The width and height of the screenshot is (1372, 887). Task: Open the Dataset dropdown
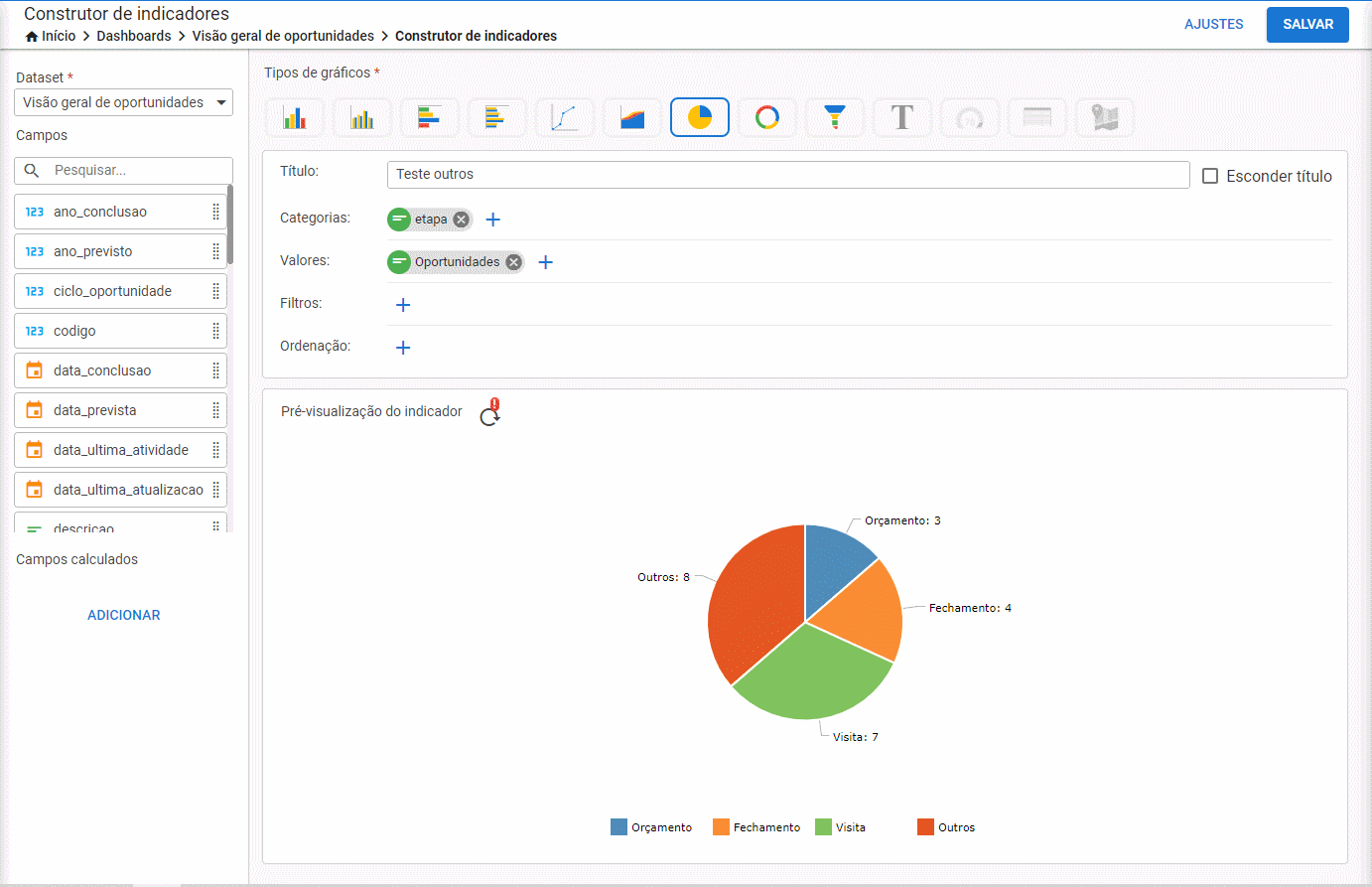tap(124, 102)
